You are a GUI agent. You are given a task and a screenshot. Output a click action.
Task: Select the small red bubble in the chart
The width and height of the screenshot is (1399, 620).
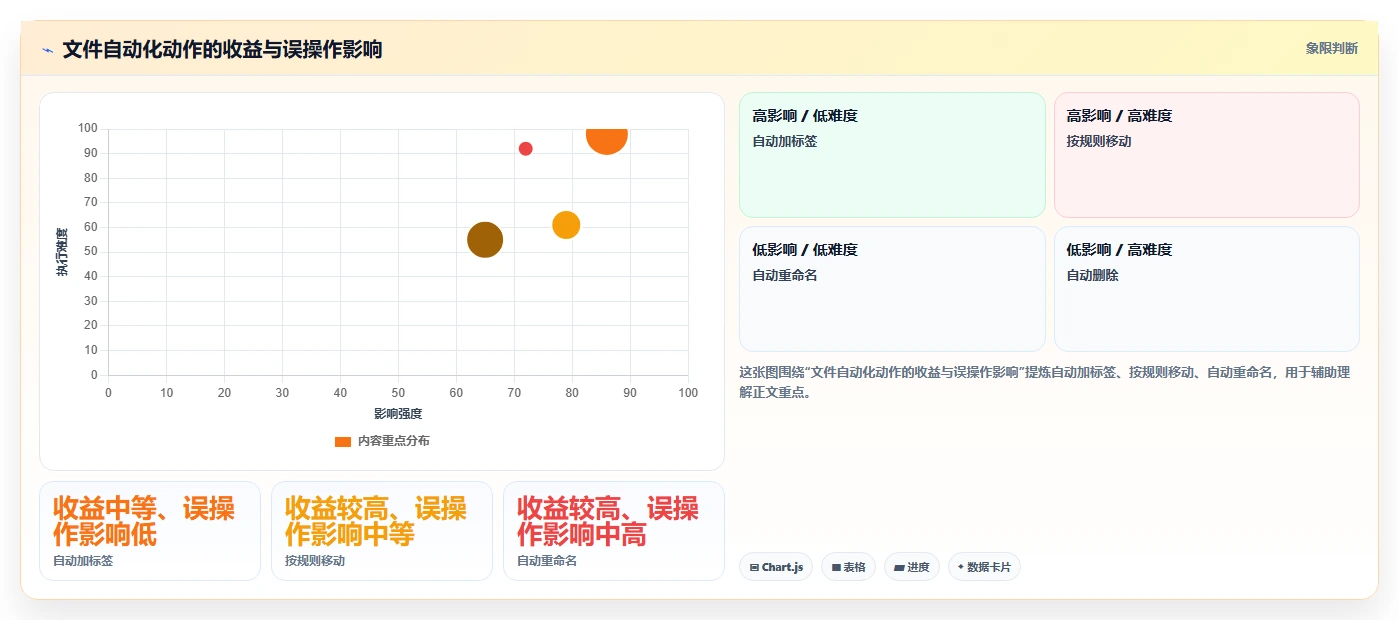(x=525, y=149)
